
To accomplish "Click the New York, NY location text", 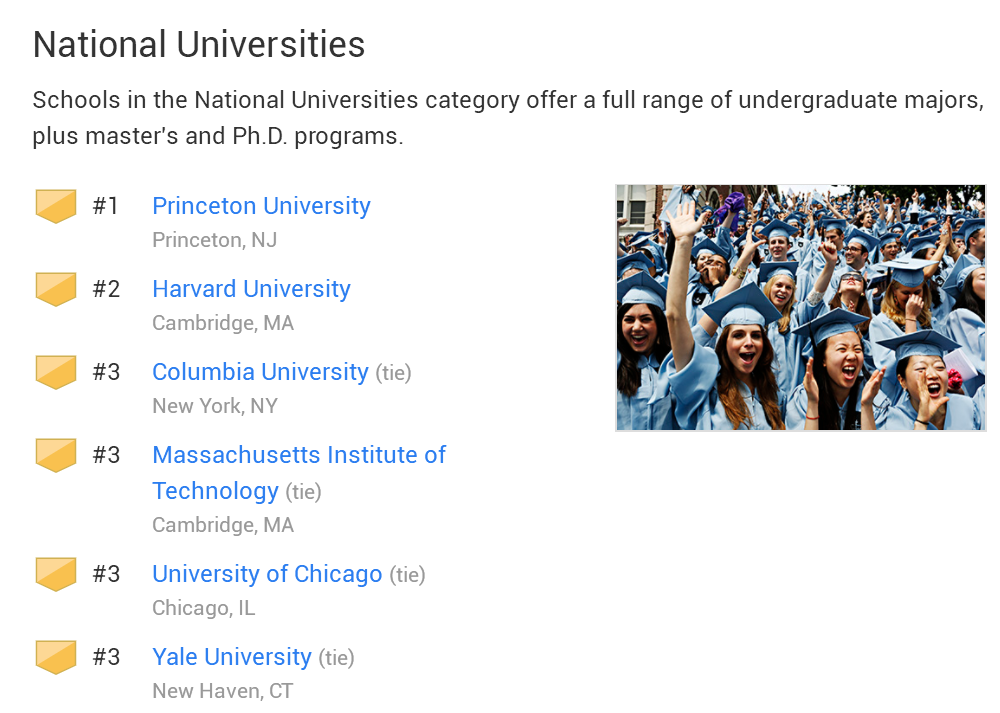I will [x=215, y=406].
